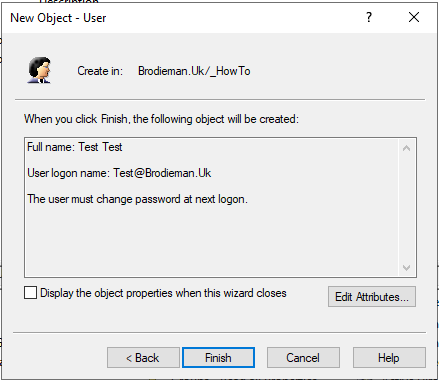Open Edit Attributes dialog
439x380 pixels.
[372, 296]
